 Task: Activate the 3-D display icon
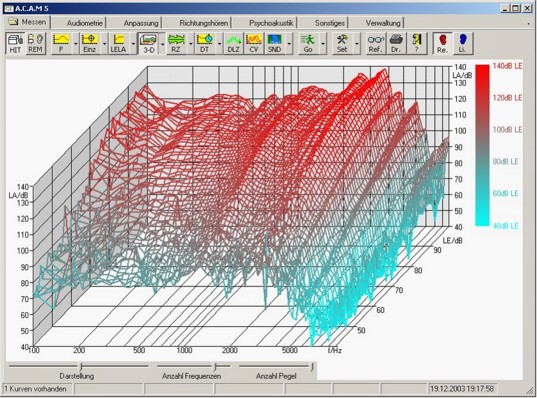tap(148, 43)
